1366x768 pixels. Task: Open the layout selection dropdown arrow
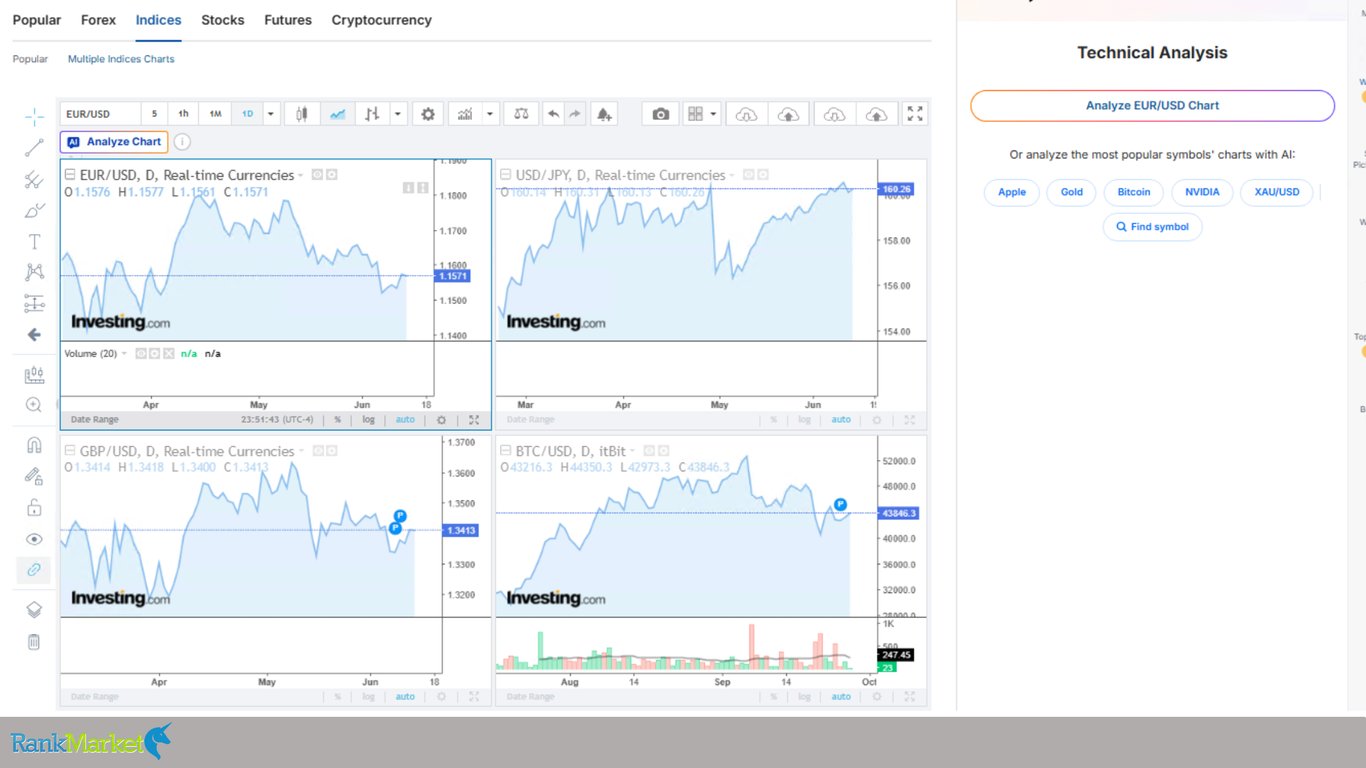click(x=713, y=114)
